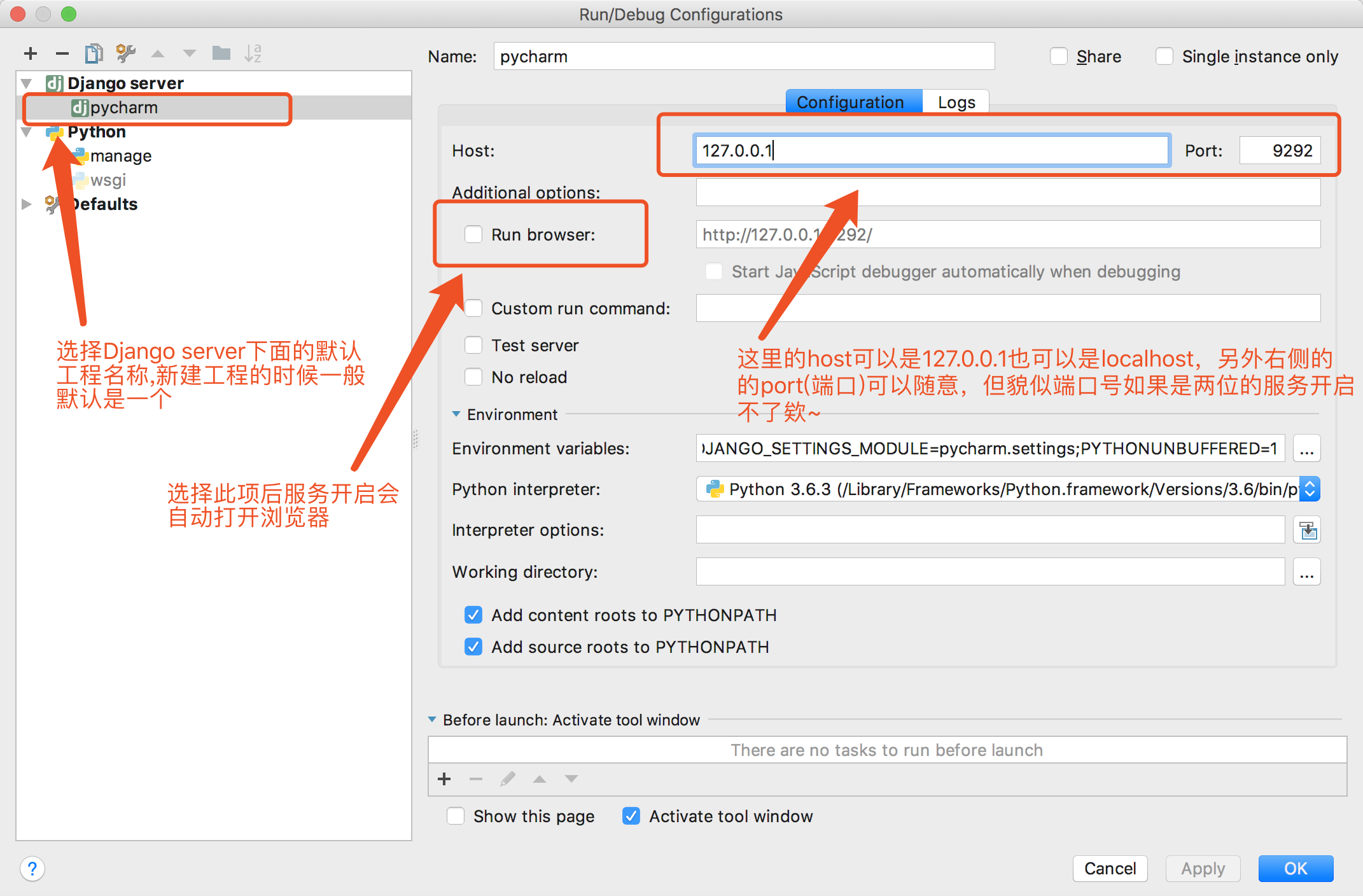Click the Name input field
1363x896 pixels.
(x=744, y=57)
